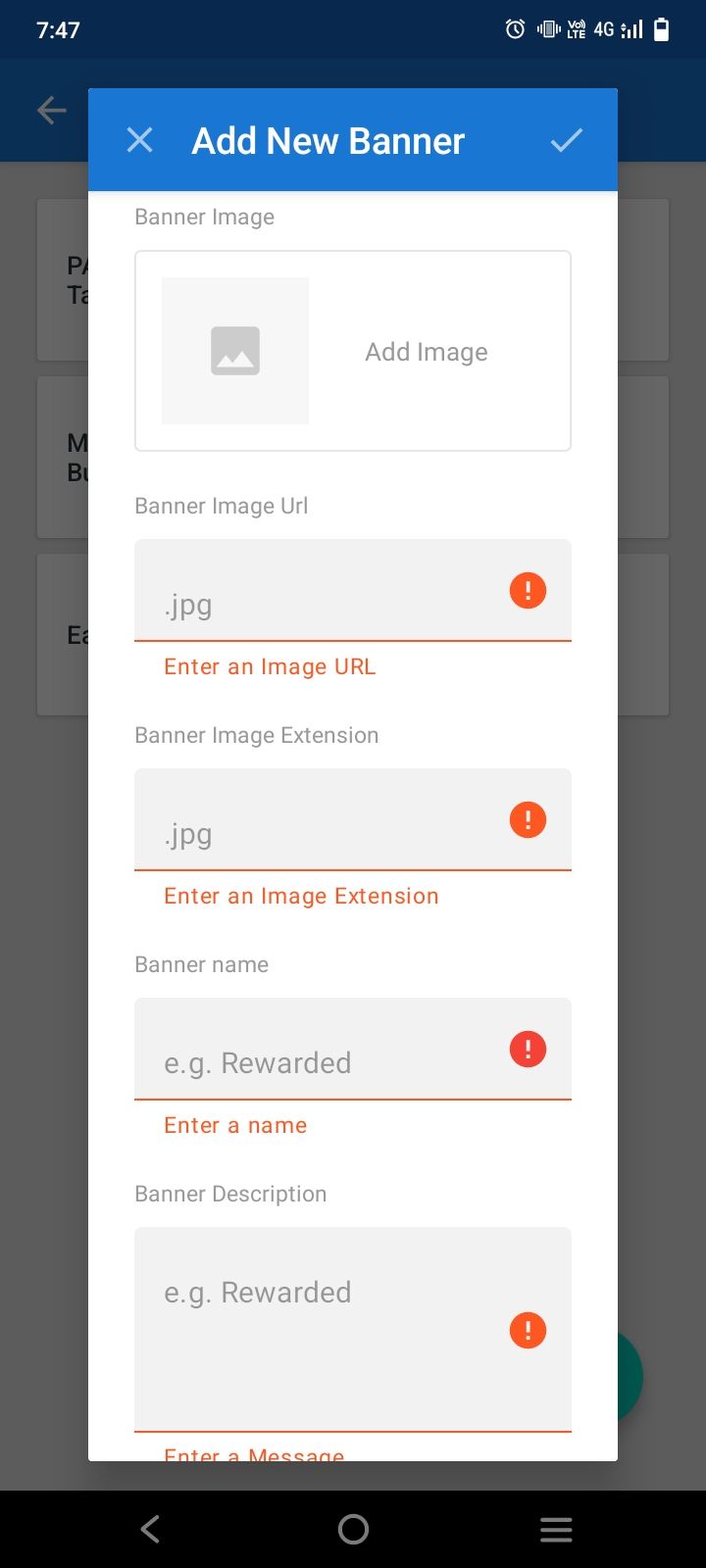This screenshot has width=706, height=1568.
Task: Tap the error icon in Banner Description field
Action: (528, 1331)
